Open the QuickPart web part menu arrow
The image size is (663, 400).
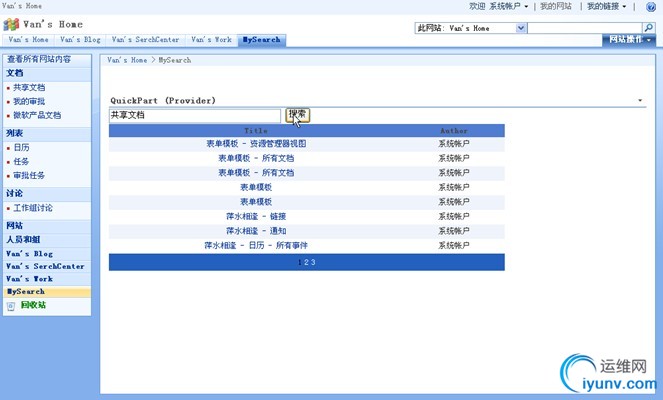tap(640, 101)
